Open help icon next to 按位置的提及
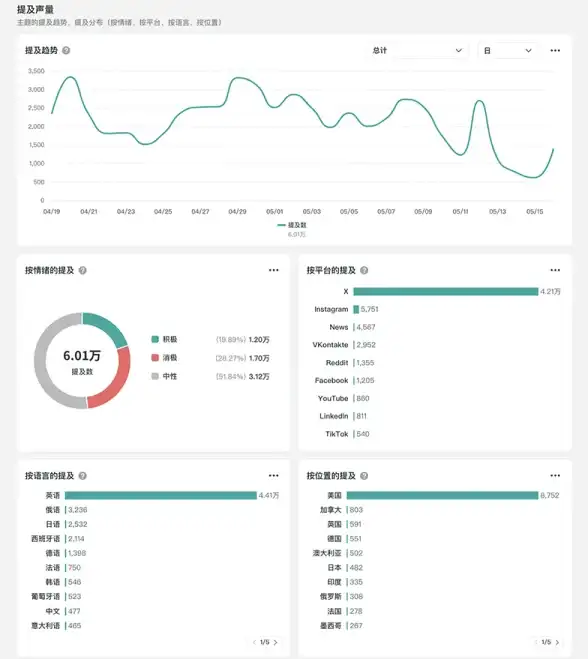This screenshot has width=588, height=659. pos(364,476)
